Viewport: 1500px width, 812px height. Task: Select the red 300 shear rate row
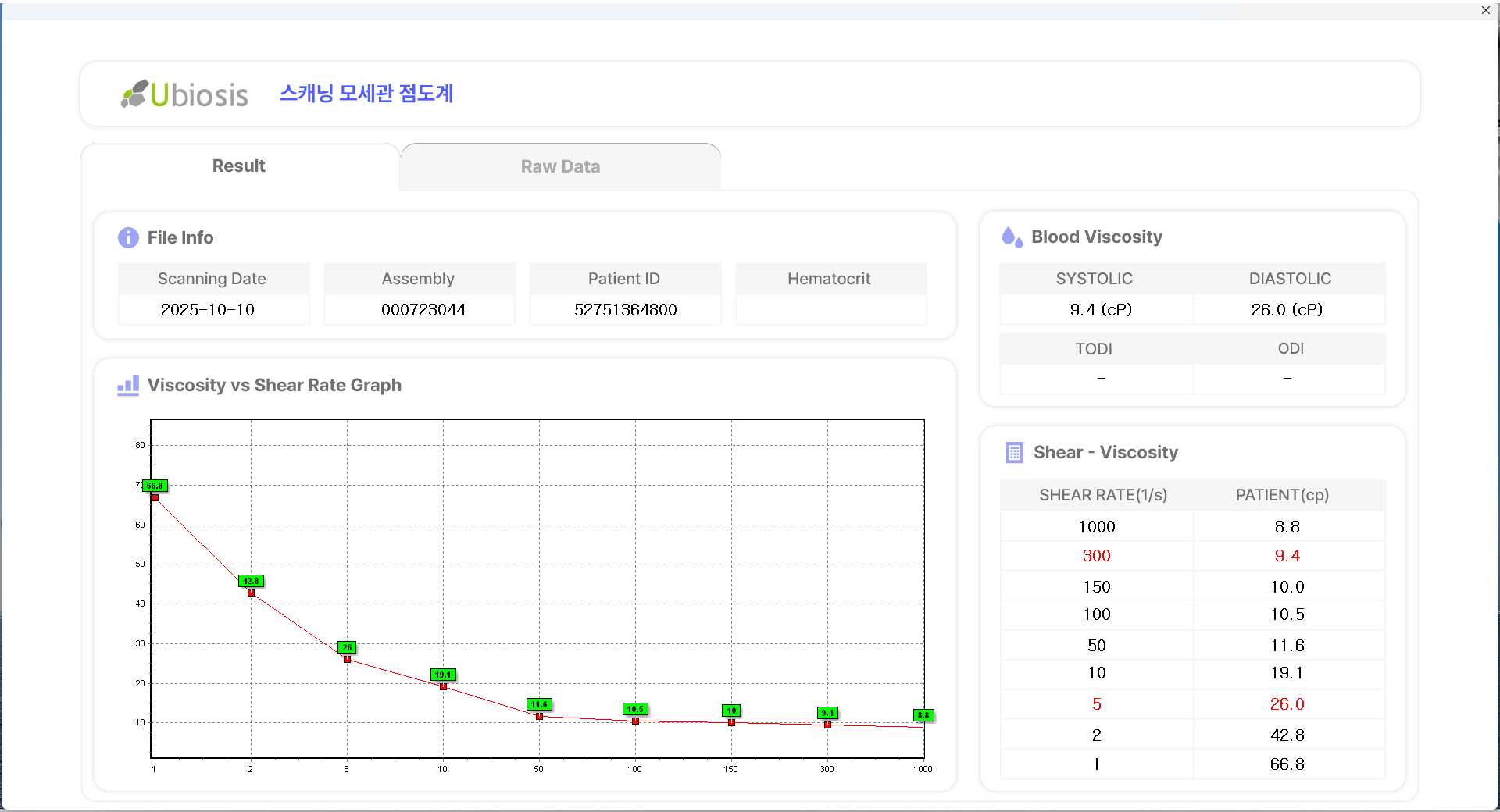point(1096,556)
